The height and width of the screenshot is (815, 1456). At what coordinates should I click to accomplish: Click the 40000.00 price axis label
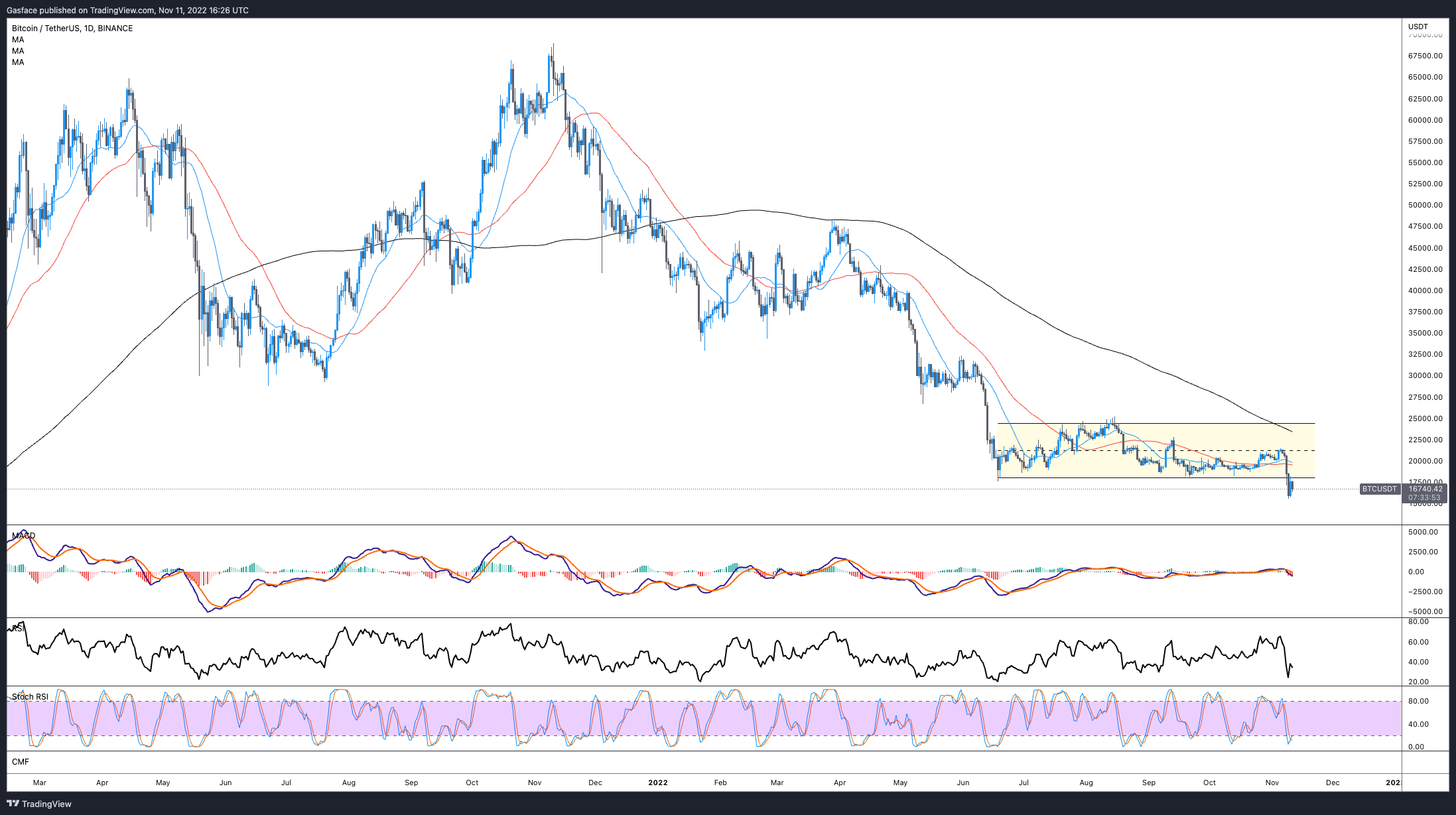[1425, 290]
